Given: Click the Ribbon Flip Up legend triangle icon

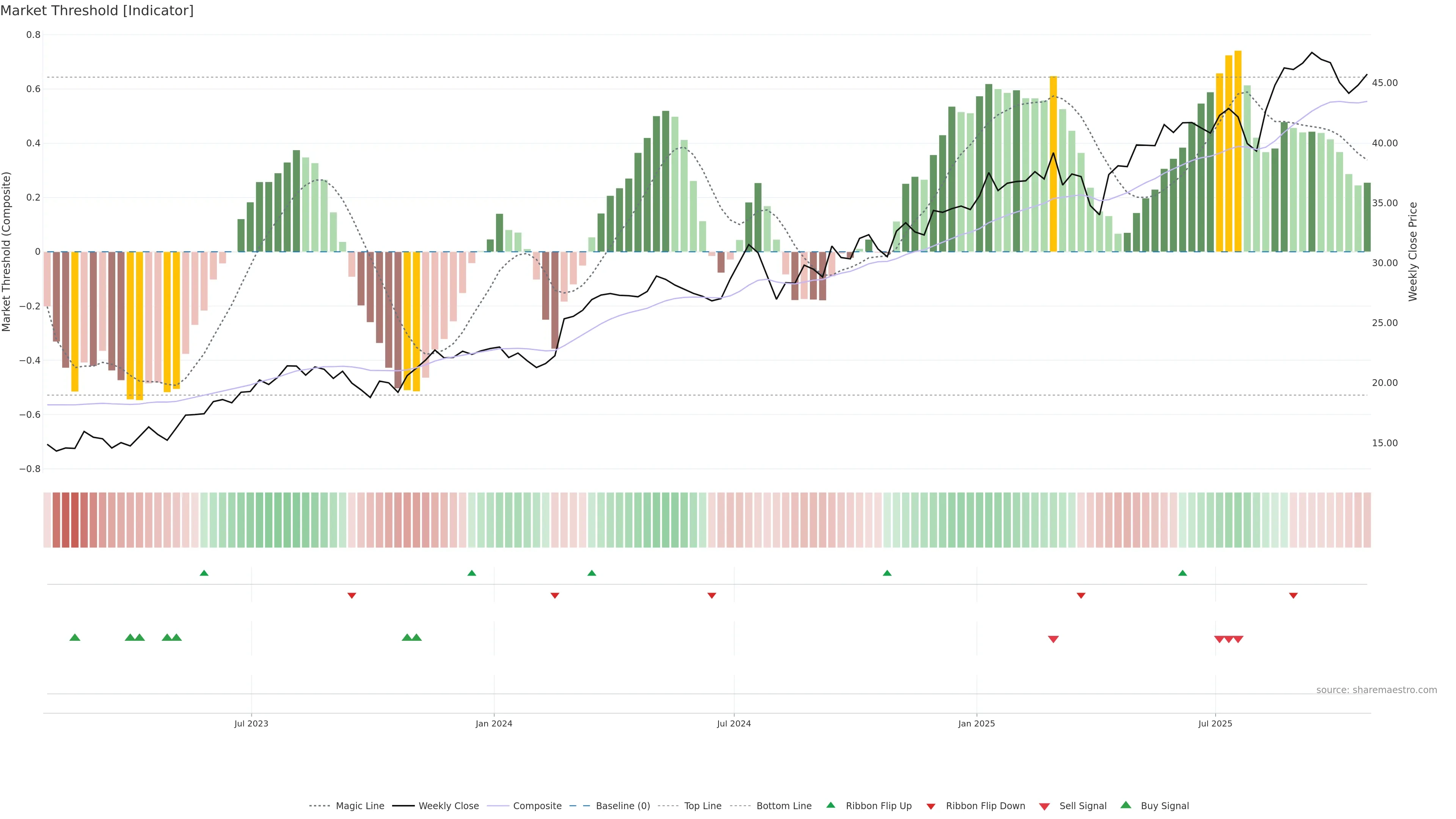Looking at the screenshot, I should (x=830, y=805).
